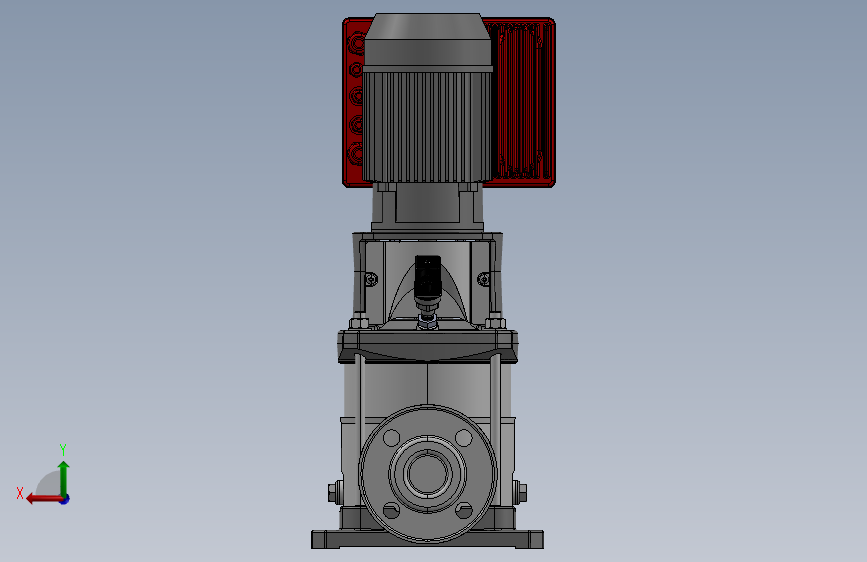Click the central bore of the flange
This screenshot has width=867, height=562.
coord(427,473)
